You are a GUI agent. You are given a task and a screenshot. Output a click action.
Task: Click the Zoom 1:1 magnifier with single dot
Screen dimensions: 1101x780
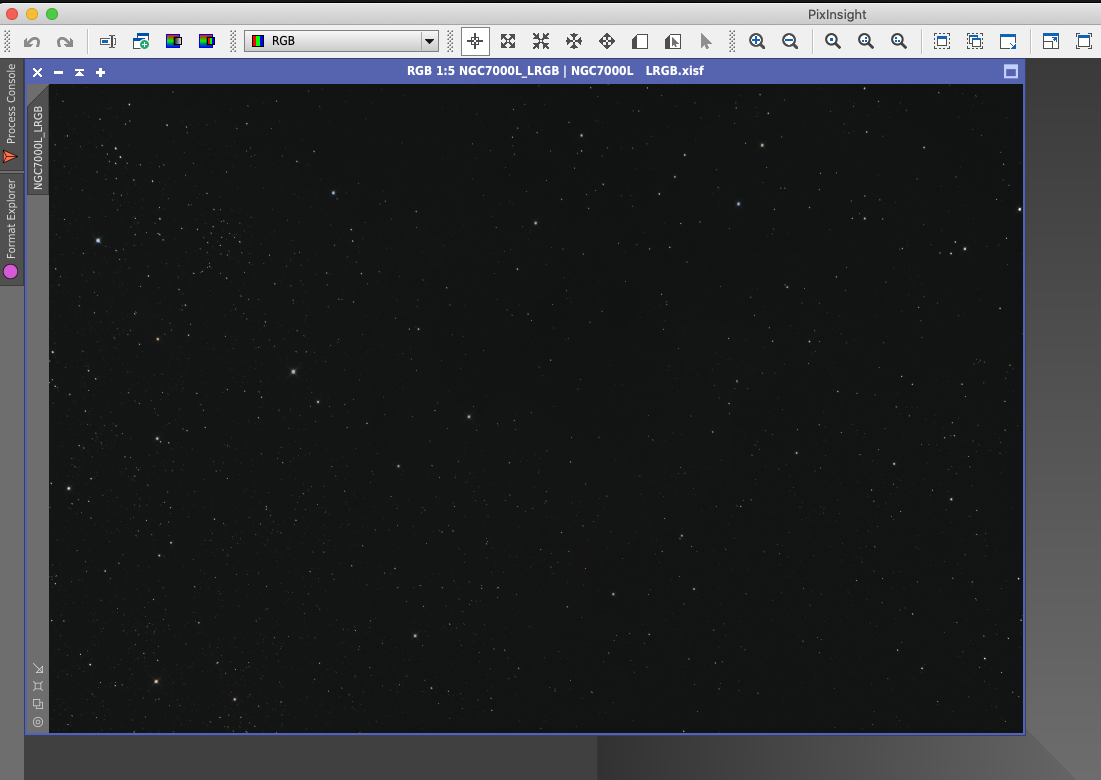point(833,41)
